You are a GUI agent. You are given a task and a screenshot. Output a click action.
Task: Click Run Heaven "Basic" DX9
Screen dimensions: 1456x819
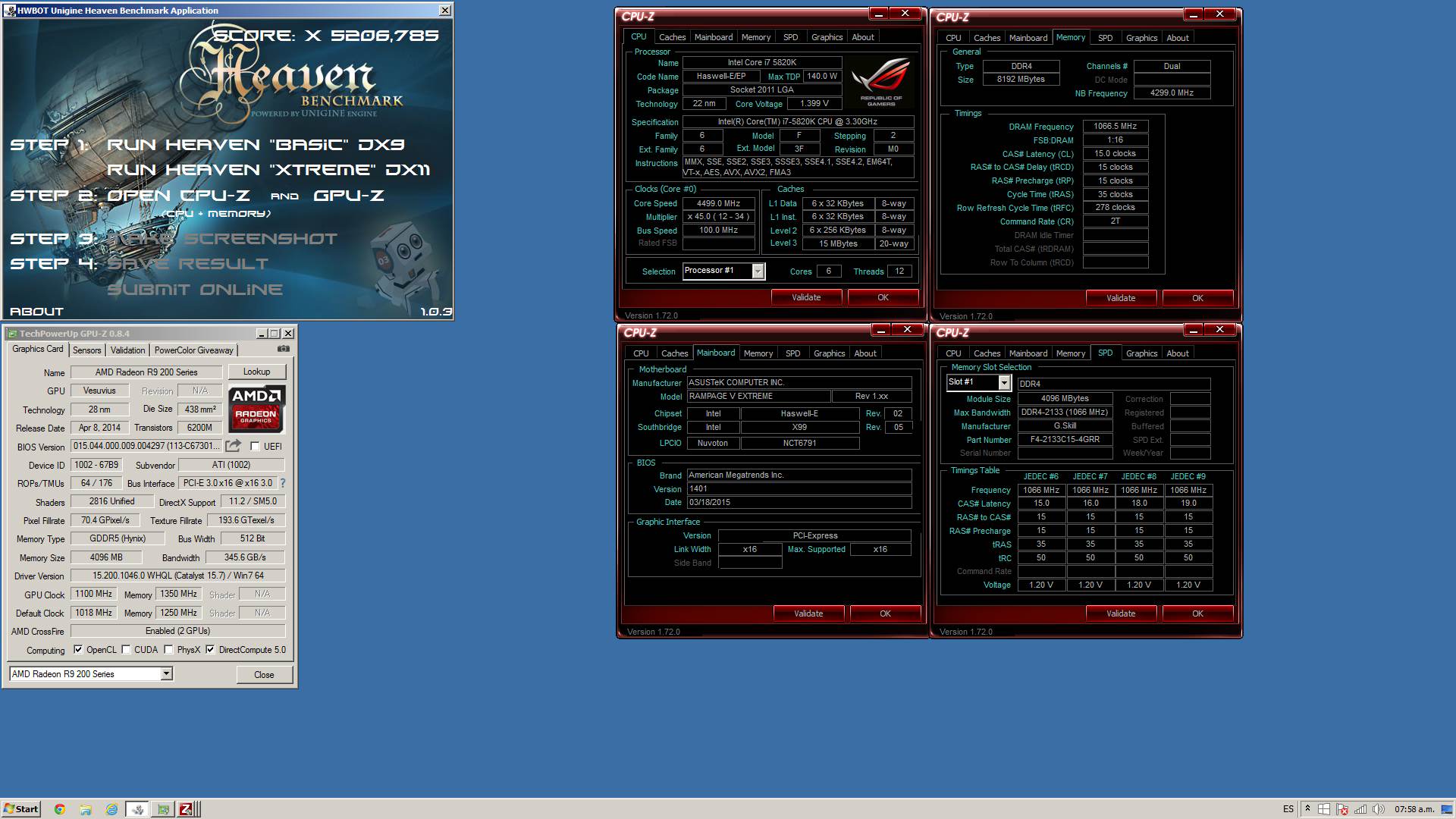point(256,145)
